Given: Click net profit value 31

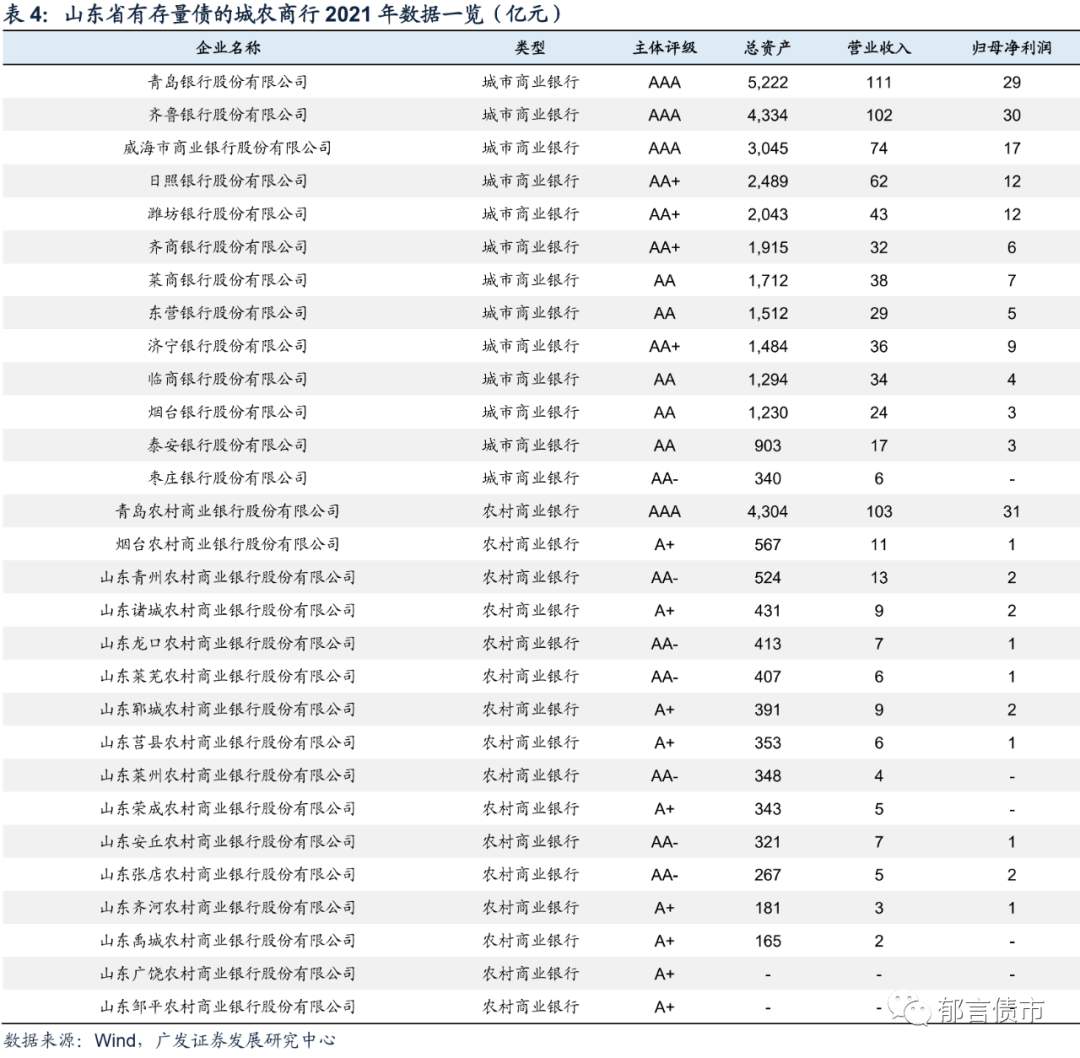Looking at the screenshot, I should coord(1011,512).
